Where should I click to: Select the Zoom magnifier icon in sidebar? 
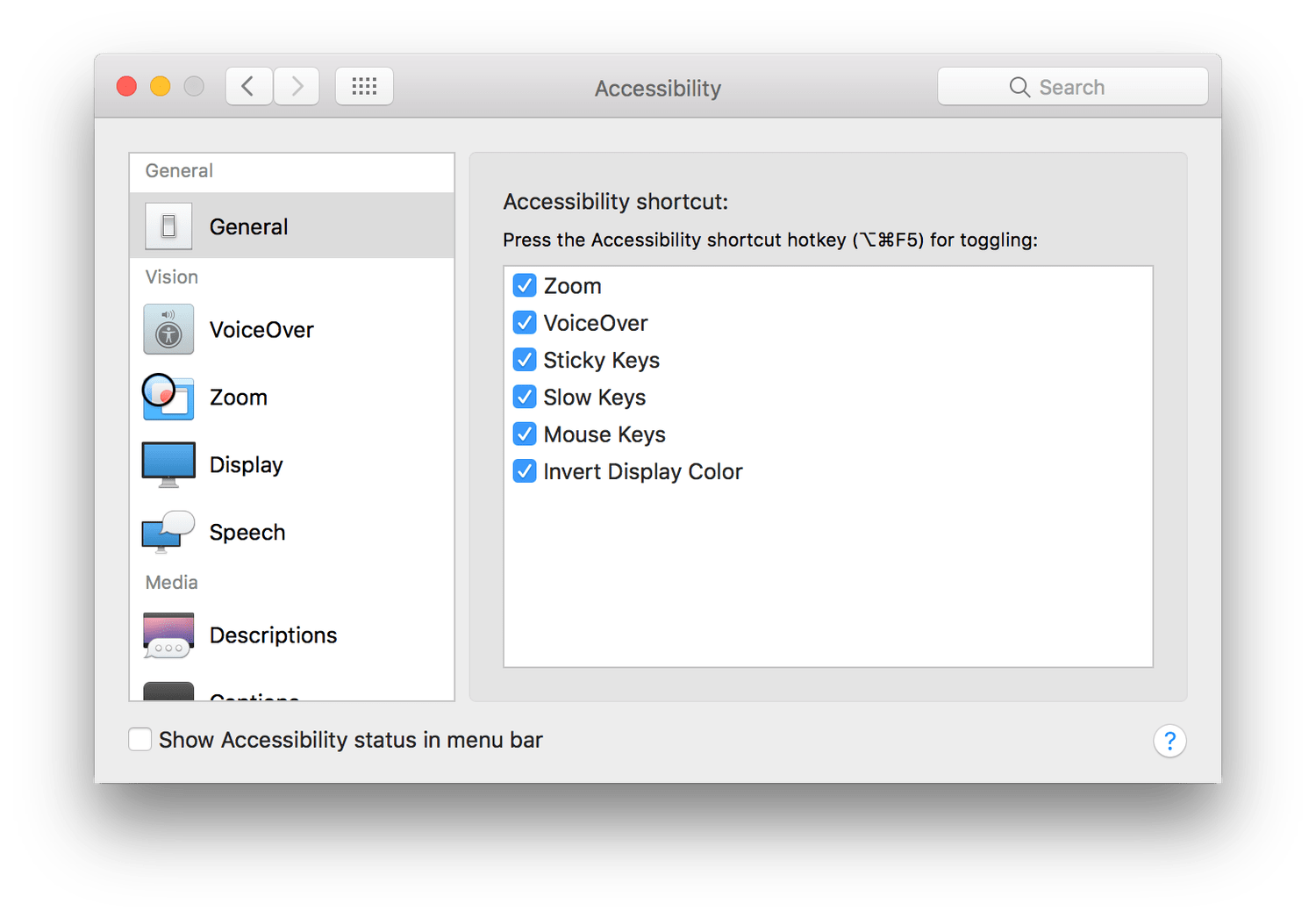pos(168,398)
